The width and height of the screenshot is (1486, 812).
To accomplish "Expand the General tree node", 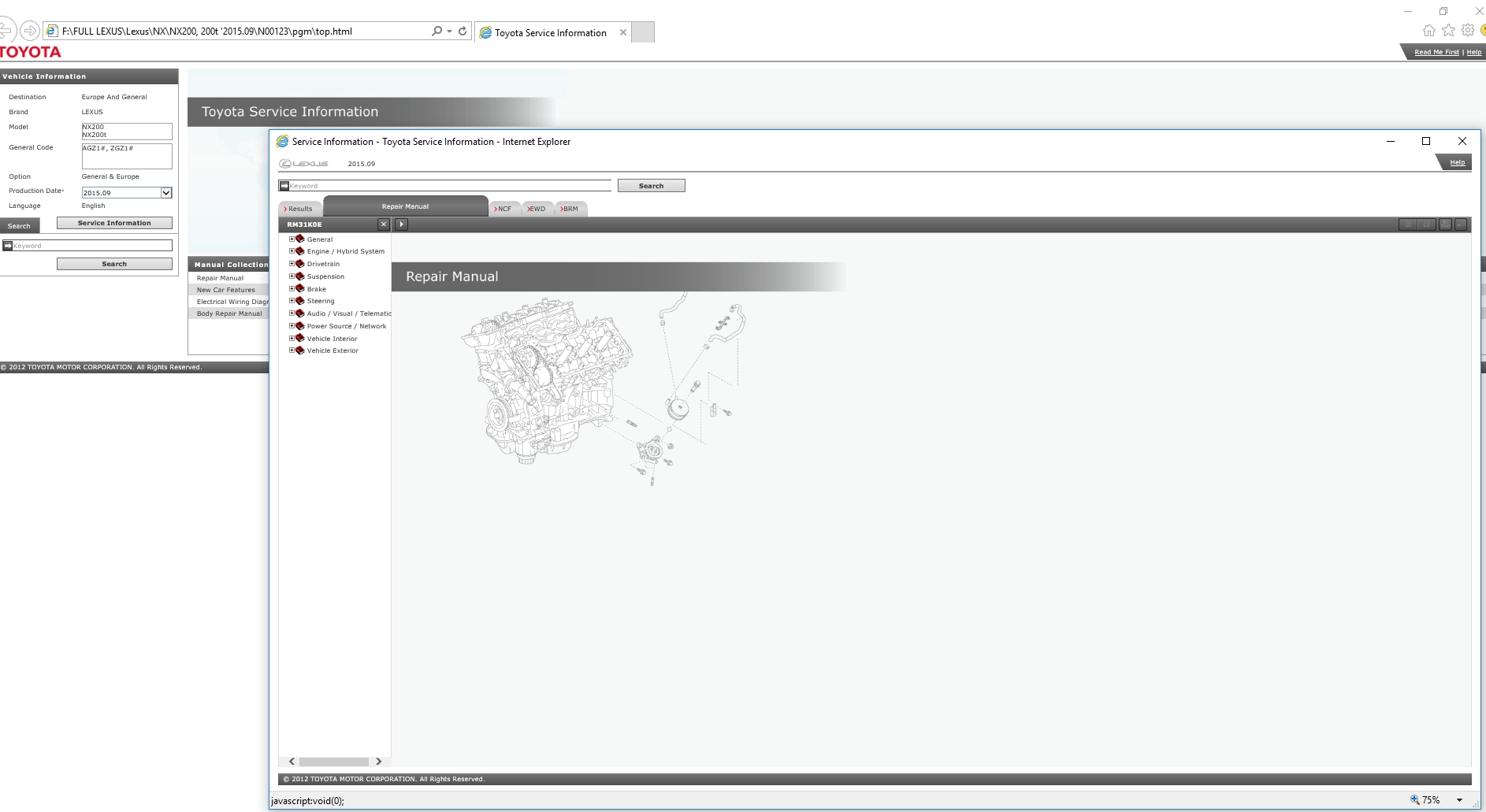I will click(292, 239).
